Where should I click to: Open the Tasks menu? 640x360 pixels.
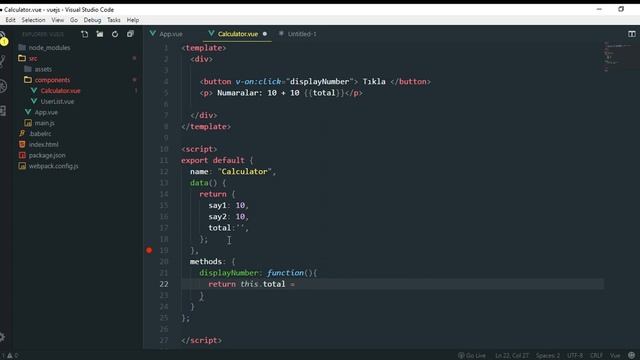pyautogui.click(x=113, y=20)
